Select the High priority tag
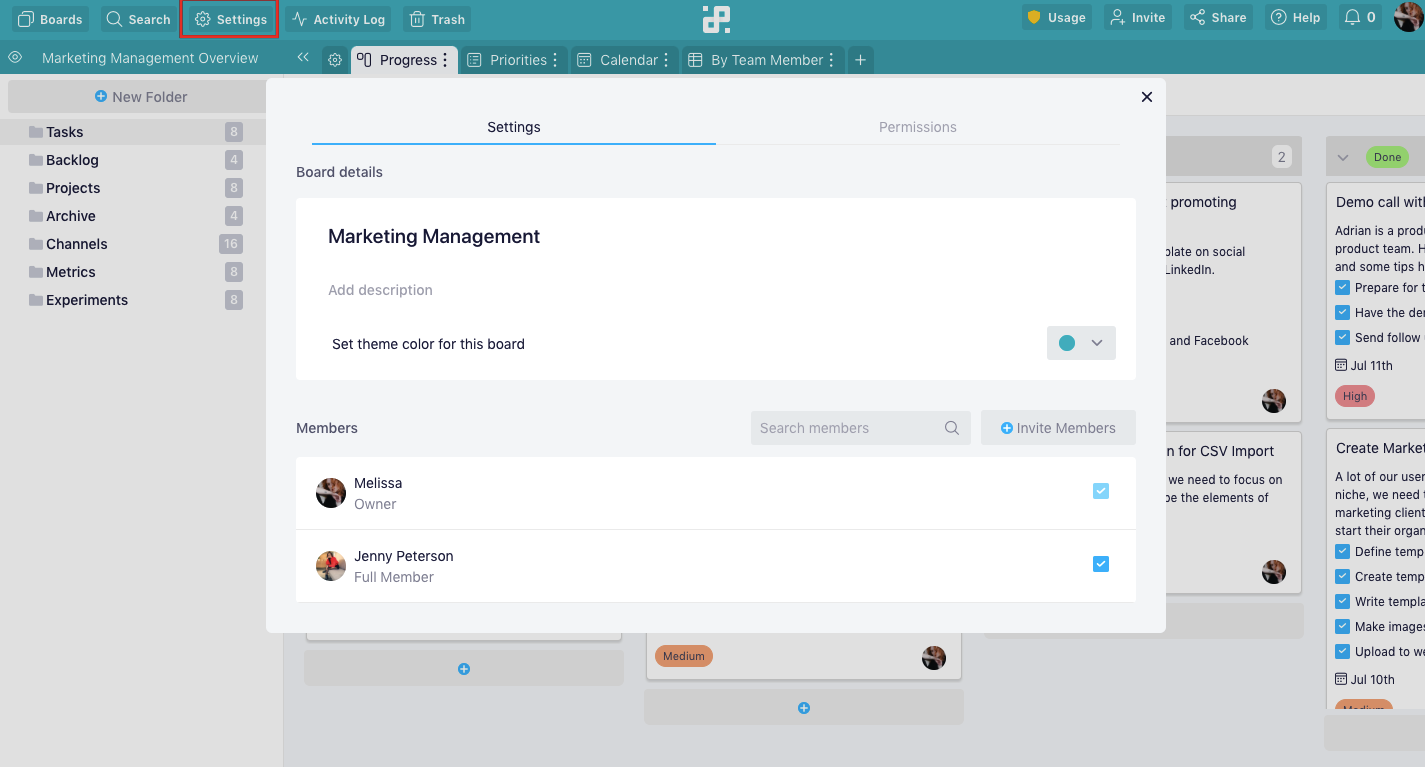Image resolution: width=1425 pixels, height=767 pixels. click(x=1355, y=396)
